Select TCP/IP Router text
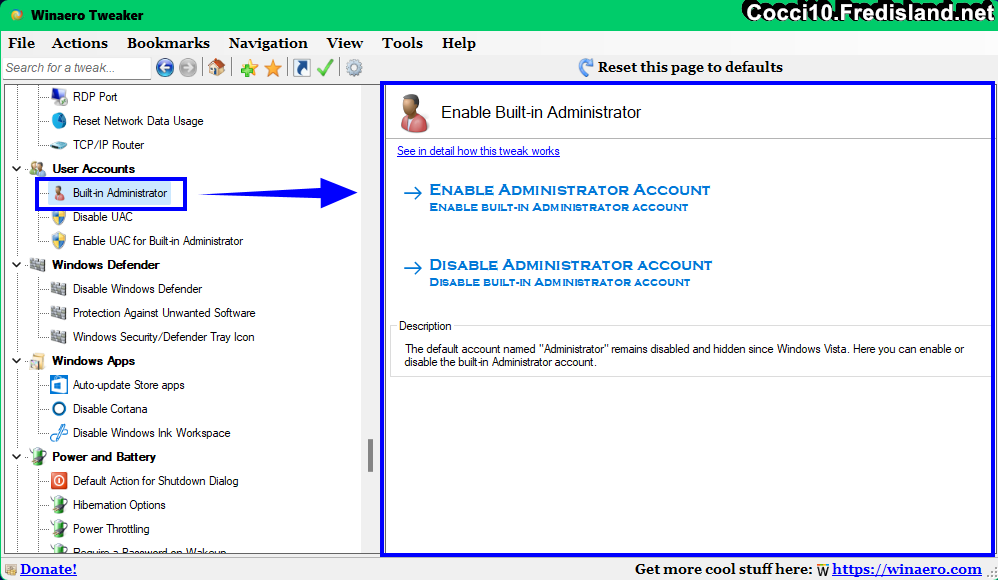The width and height of the screenshot is (998, 580). click(x=108, y=145)
